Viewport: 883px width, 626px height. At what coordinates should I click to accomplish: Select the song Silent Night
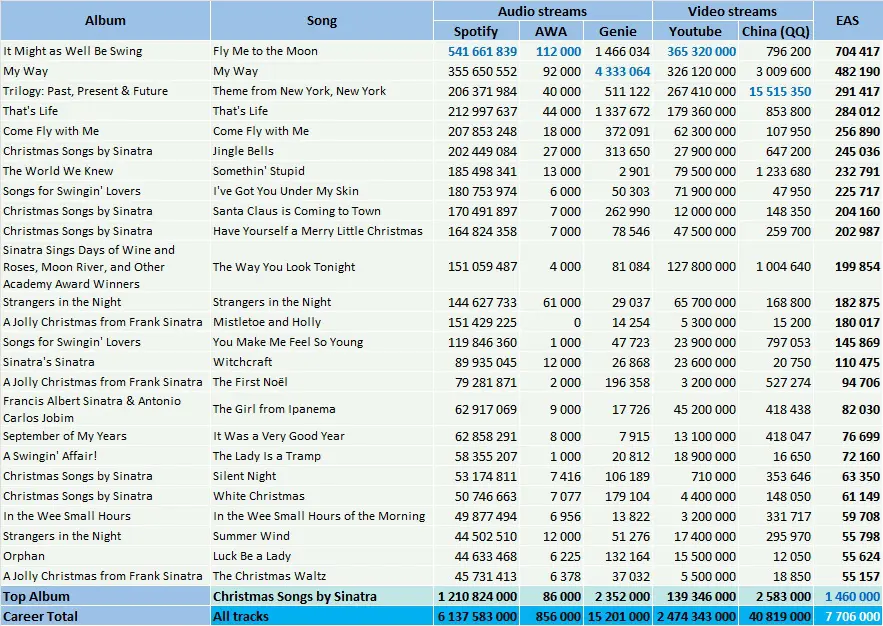[x=244, y=476]
